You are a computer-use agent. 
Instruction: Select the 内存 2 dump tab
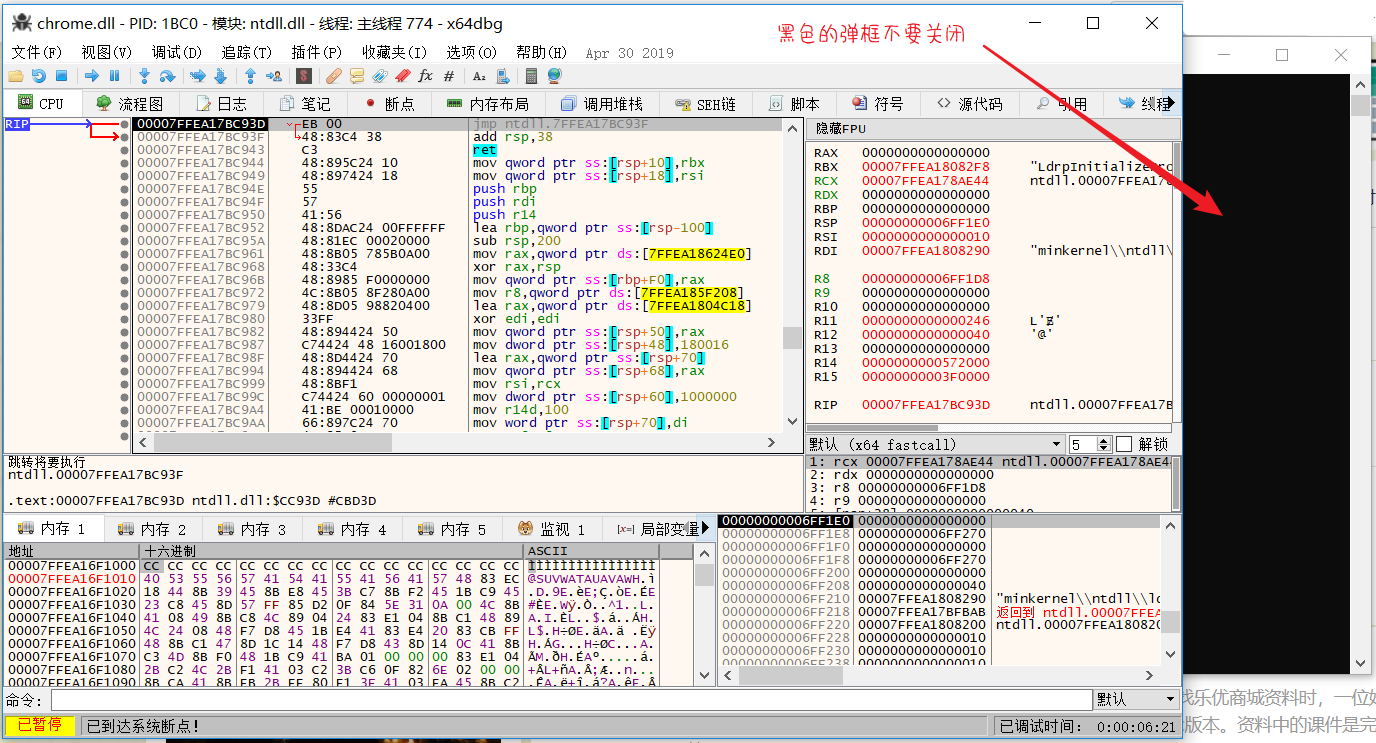[152, 528]
